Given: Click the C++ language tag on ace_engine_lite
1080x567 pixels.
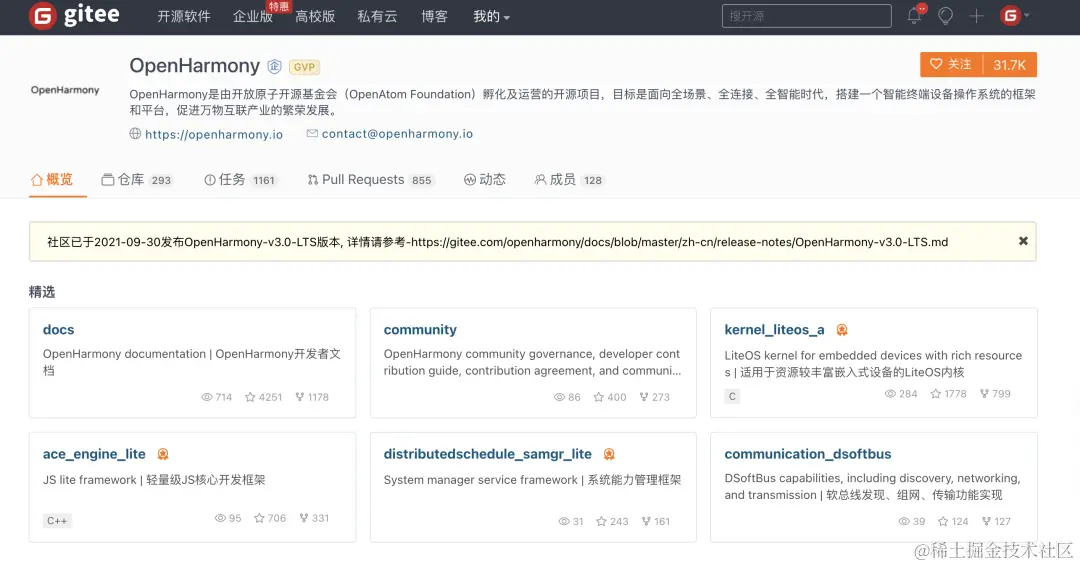Looking at the screenshot, I should (x=57, y=521).
